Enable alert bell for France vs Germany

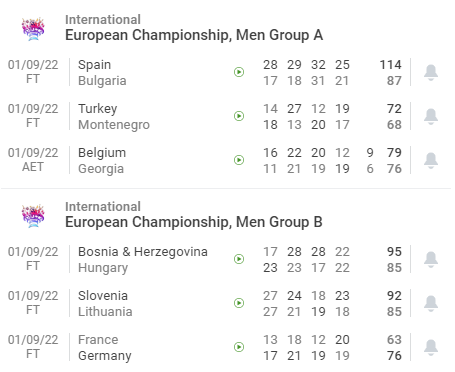click(x=431, y=347)
